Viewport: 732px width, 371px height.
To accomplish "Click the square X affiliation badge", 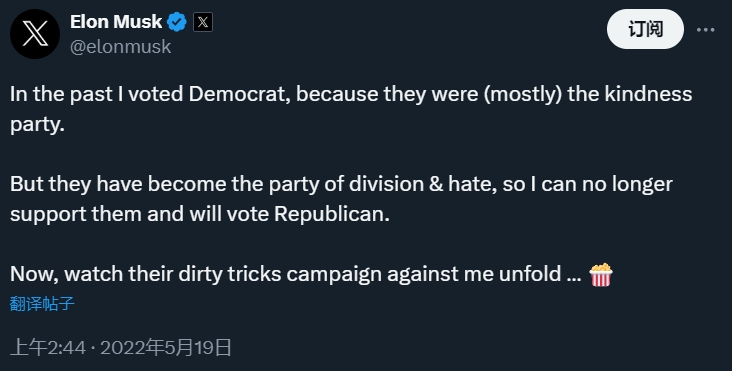I will 203,22.
